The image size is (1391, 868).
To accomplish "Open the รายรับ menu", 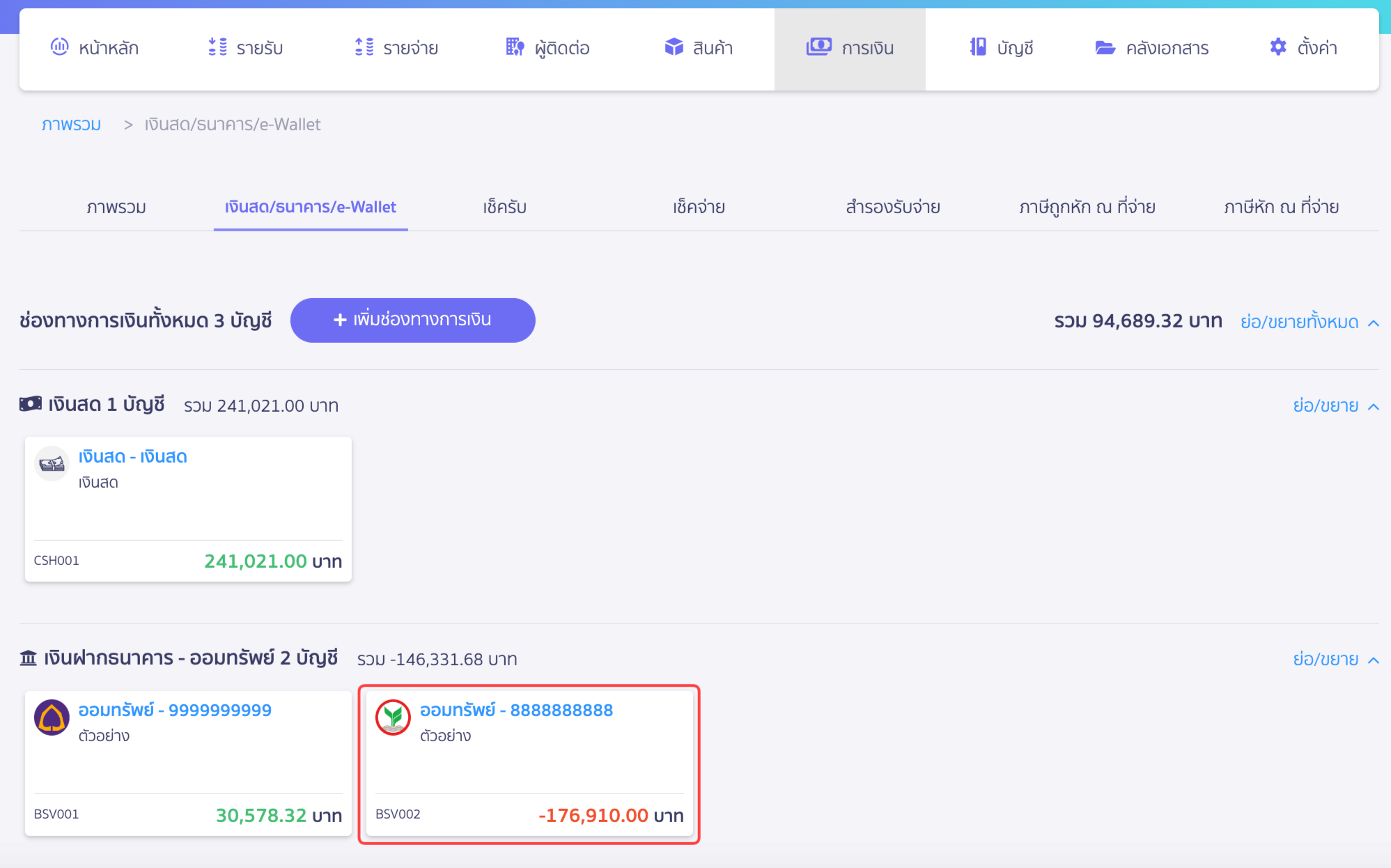I will coord(245,48).
